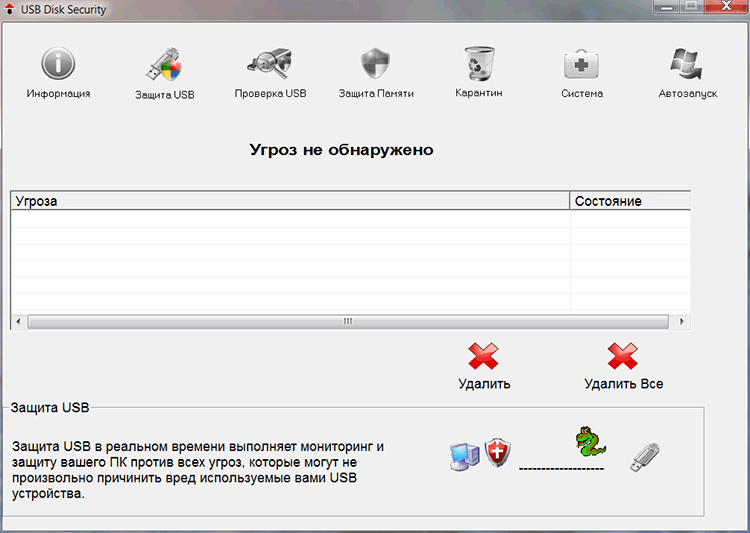The image size is (750, 533).
Task: Click the Информация label
Action: pos(58,93)
